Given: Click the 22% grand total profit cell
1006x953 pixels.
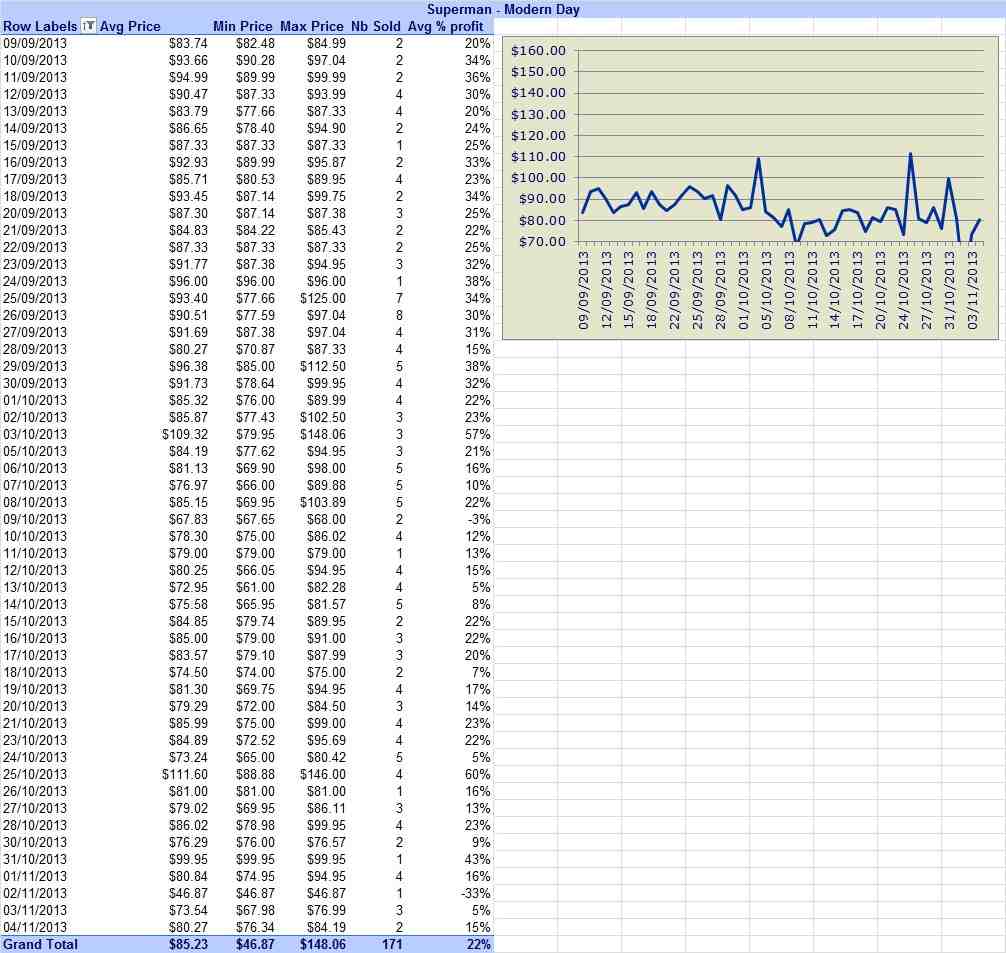Looking at the screenshot, I should coord(479,945).
